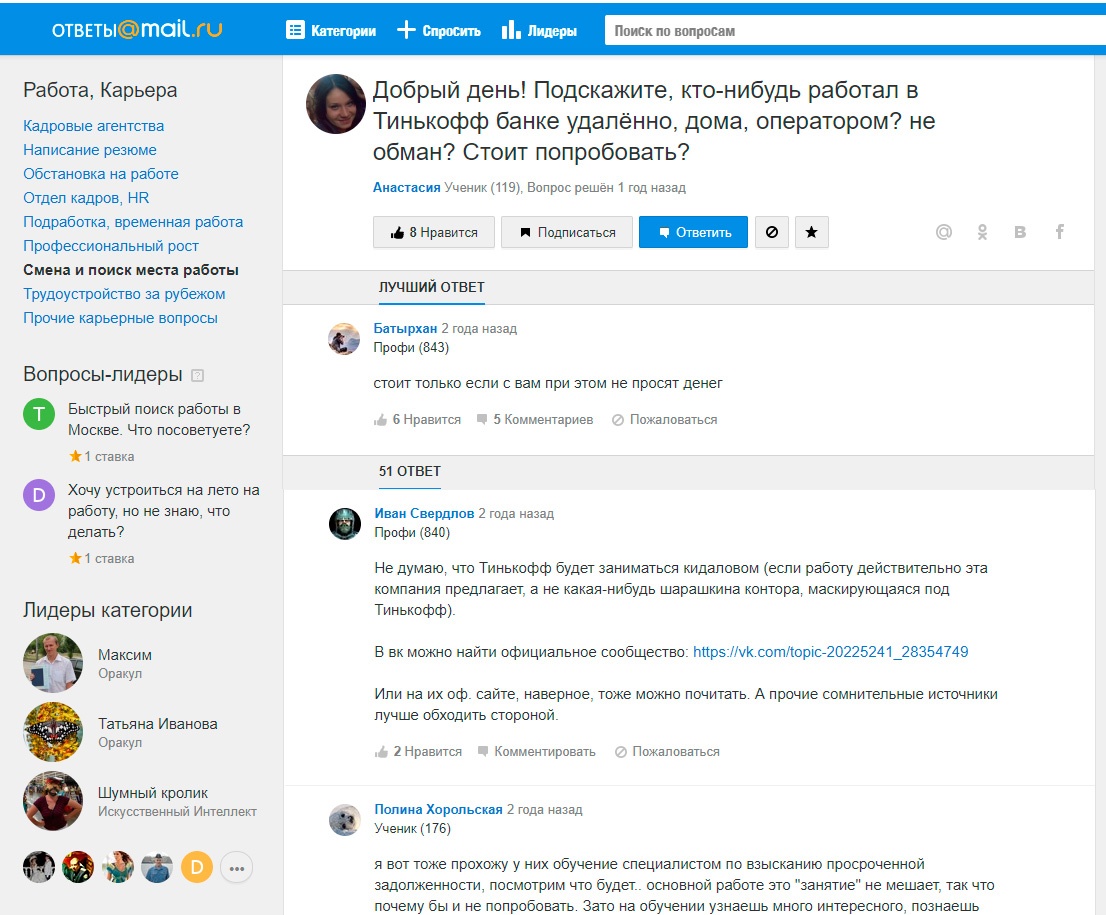The width and height of the screenshot is (1106, 915).
Task: Like Батырхан's answer (6 Нравится)
Action: (x=418, y=420)
